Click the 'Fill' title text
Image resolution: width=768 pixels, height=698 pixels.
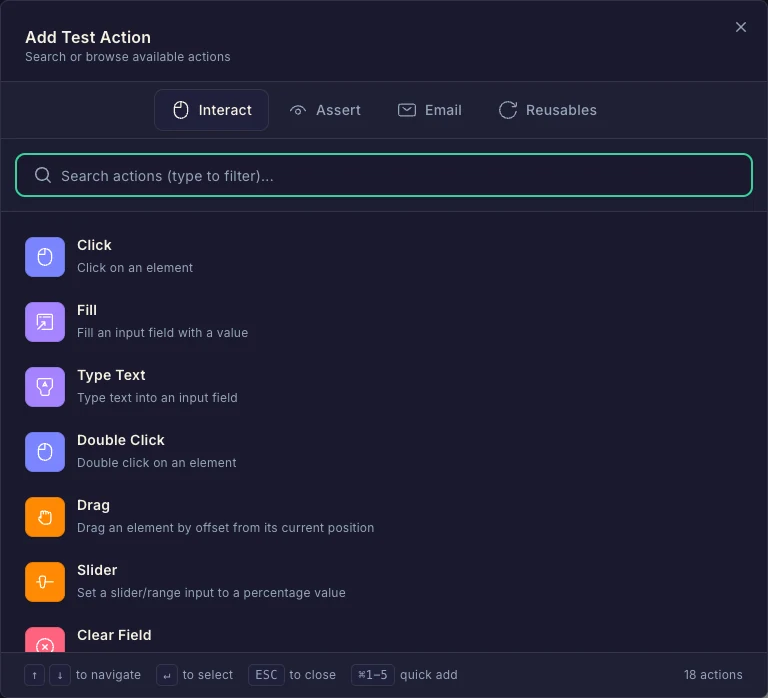click(87, 310)
